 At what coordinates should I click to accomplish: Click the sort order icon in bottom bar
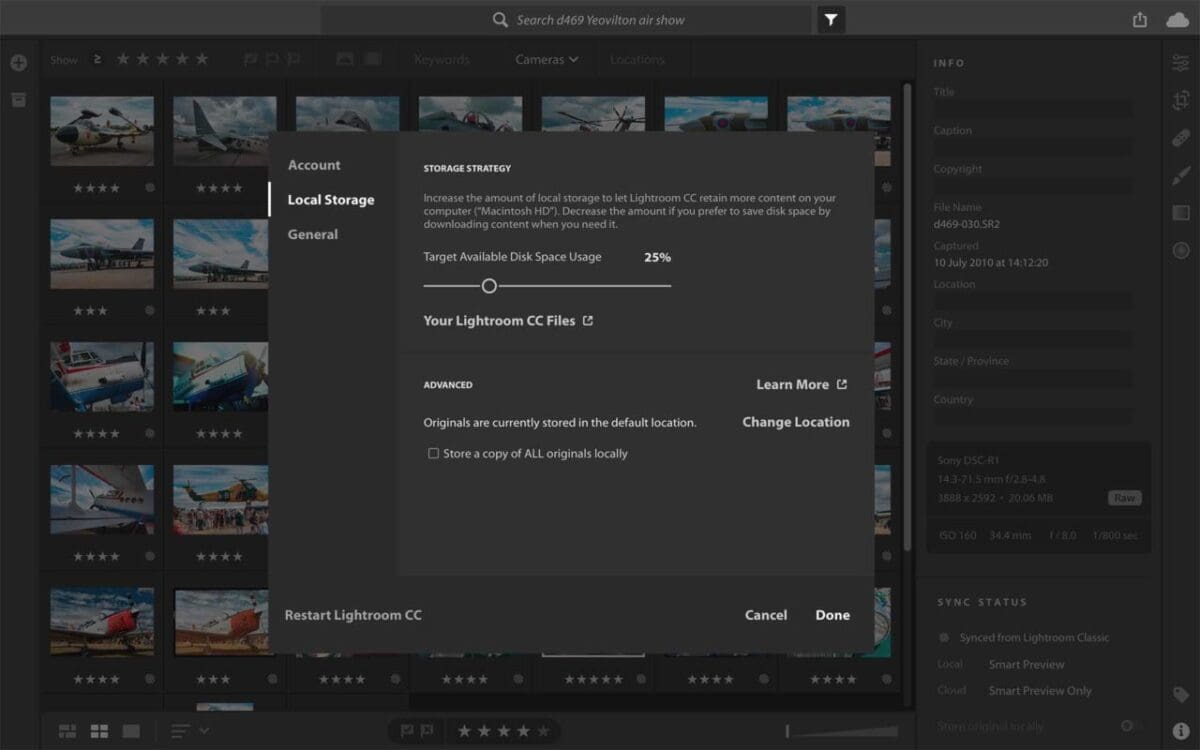click(181, 731)
